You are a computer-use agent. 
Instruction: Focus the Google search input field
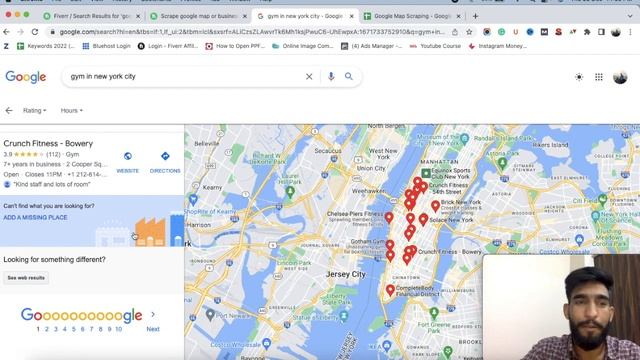[x=186, y=76]
